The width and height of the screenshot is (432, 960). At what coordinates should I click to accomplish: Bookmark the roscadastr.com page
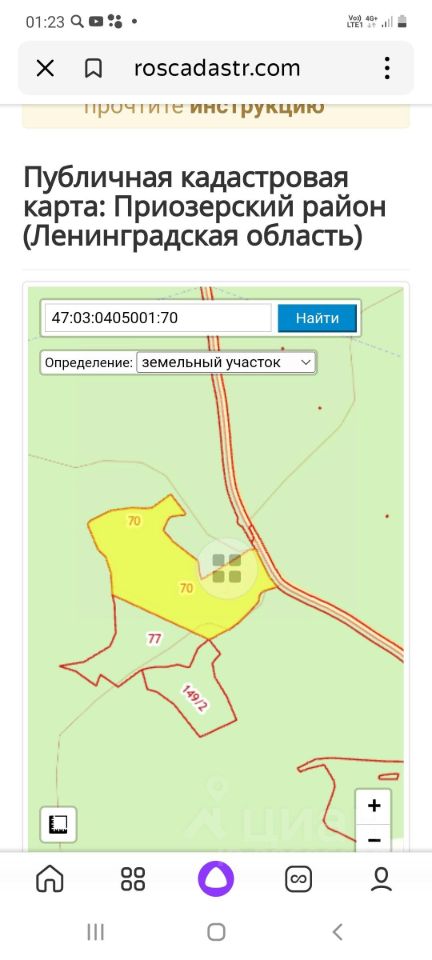point(93,68)
